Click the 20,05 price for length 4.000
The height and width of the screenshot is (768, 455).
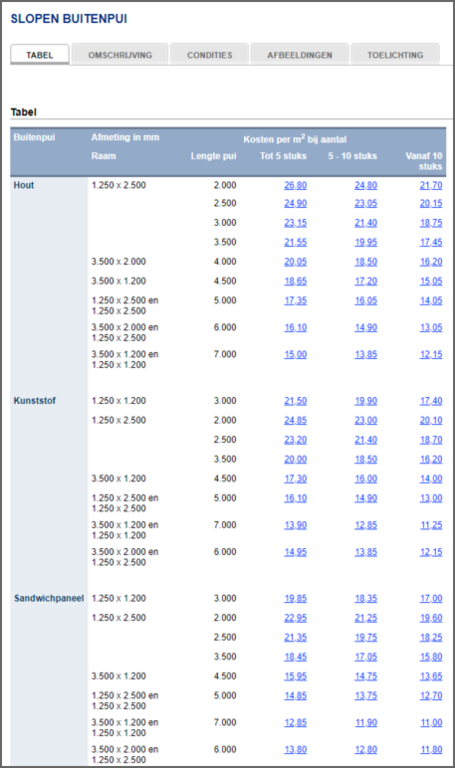click(295, 262)
